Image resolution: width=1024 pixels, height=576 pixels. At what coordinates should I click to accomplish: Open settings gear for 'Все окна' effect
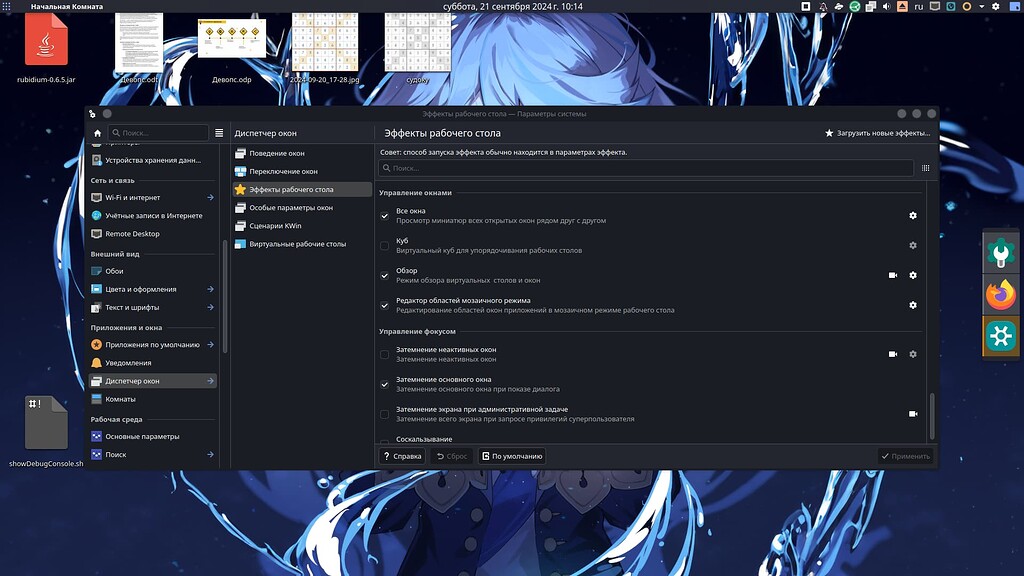pyautogui.click(x=912, y=216)
